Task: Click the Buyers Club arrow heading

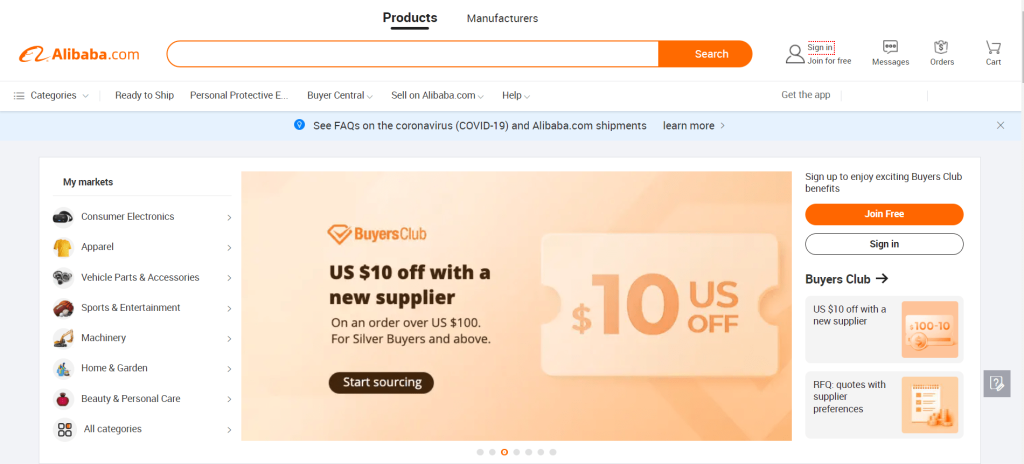Action: click(x=846, y=279)
